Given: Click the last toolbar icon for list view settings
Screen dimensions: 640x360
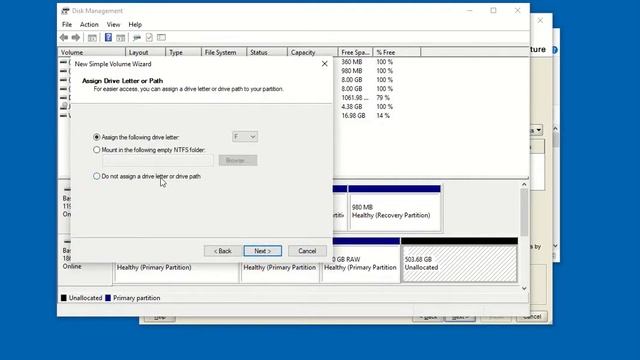Looking at the screenshot, I should (162, 38).
